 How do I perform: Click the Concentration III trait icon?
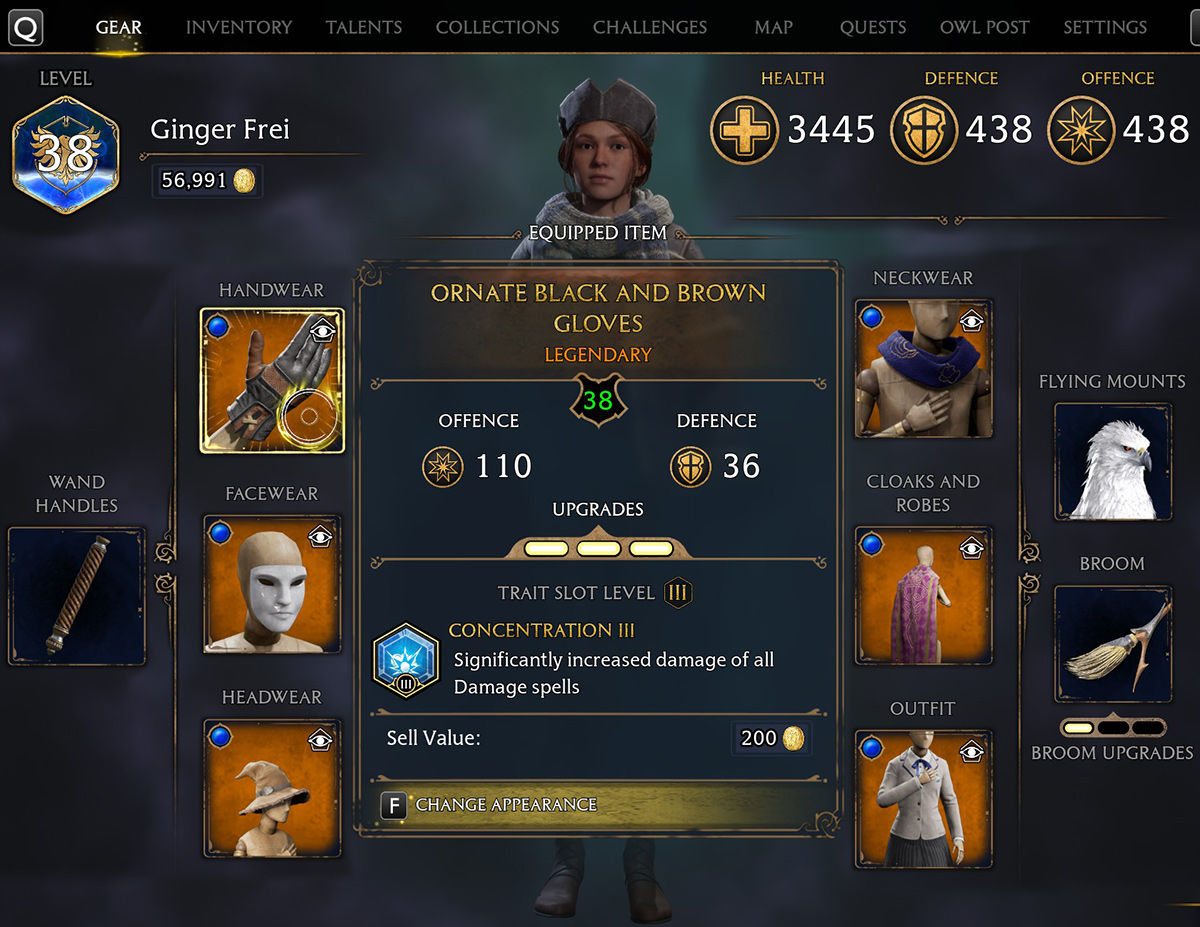404,663
